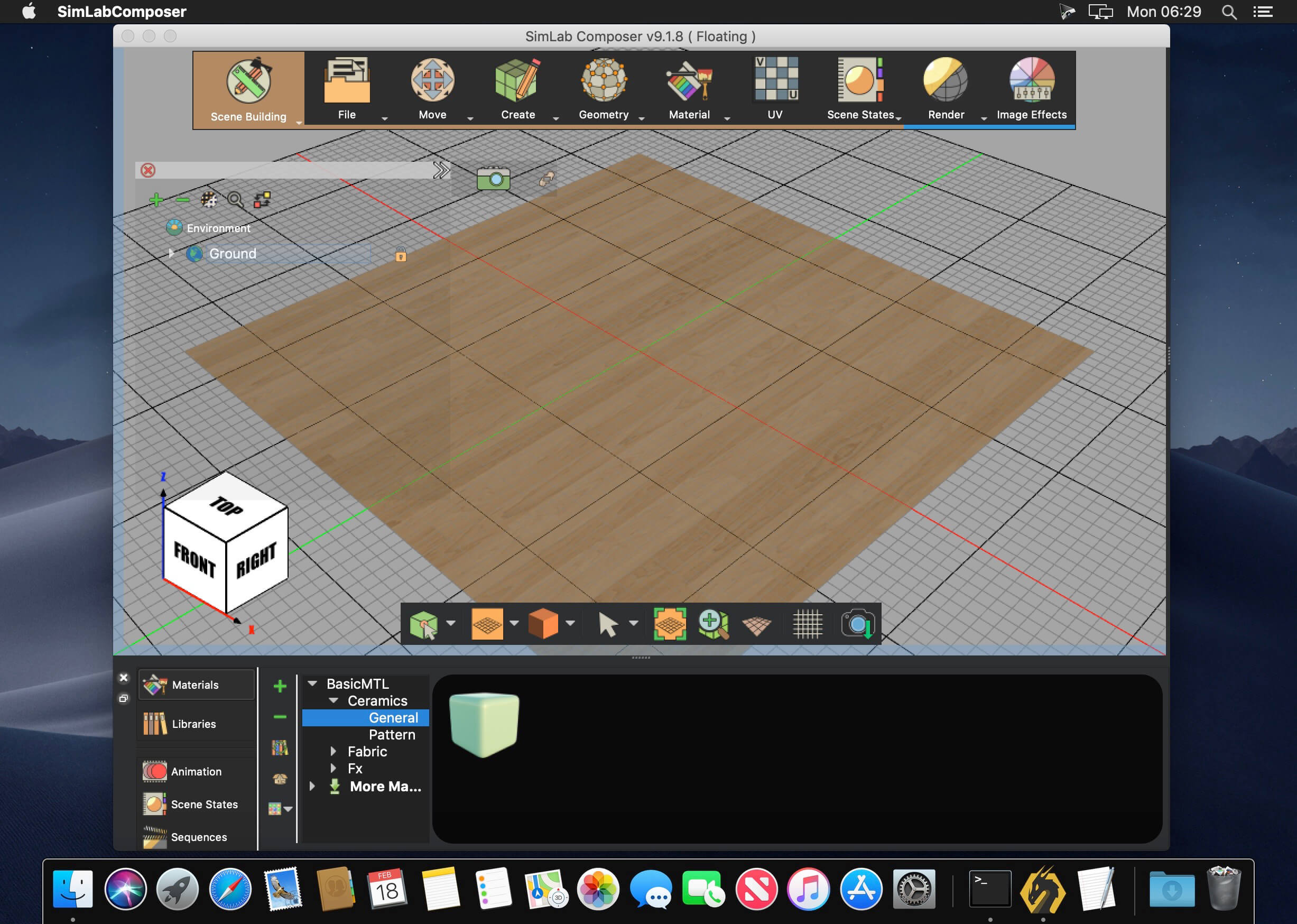Click the zoom-to-fit magnifier icon
Screen dimensions: 1297x924
pyautogui.click(x=713, y=624)
